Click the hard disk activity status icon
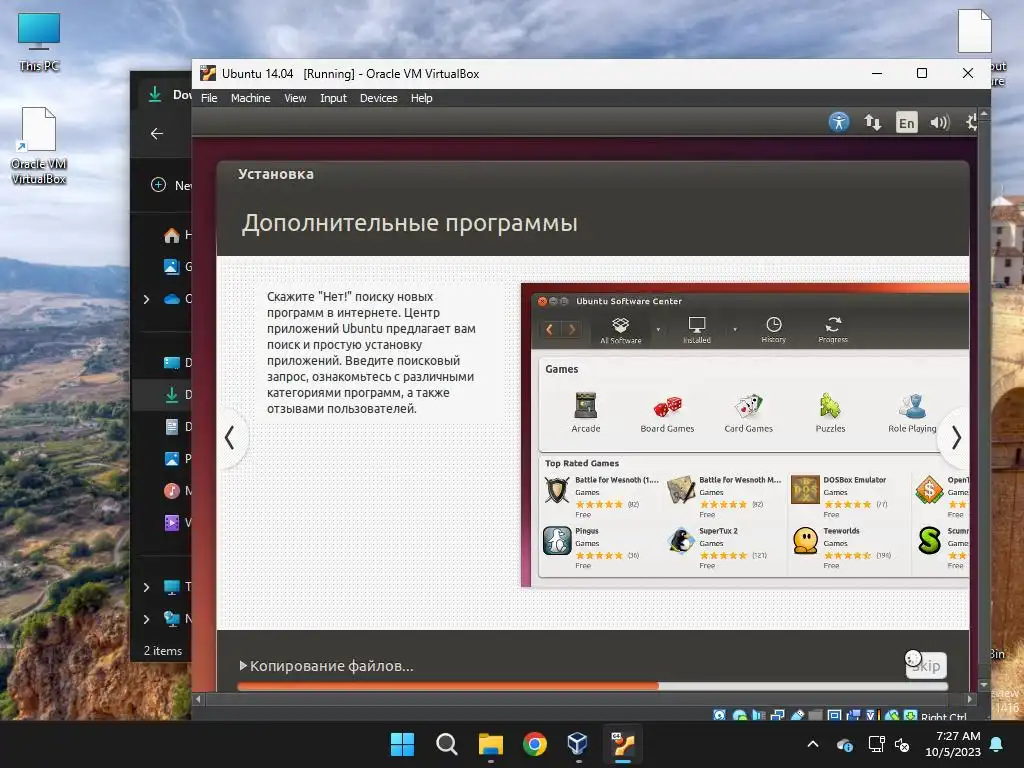The width and height of the screenshot is (1024, 768). point(719,715)
